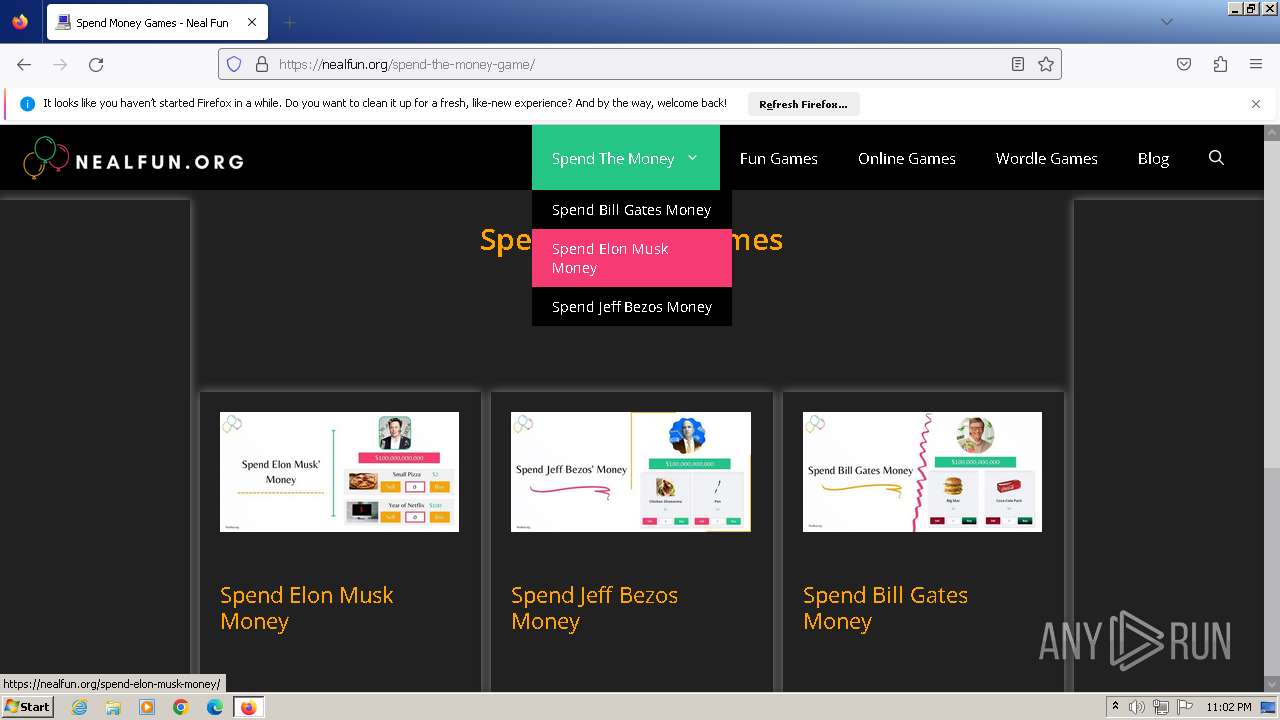Open the Spend Elon Musk' Money thumbnail
Image resolution: width=1280 pixels, height=720 pixels.
coord(339,472)
